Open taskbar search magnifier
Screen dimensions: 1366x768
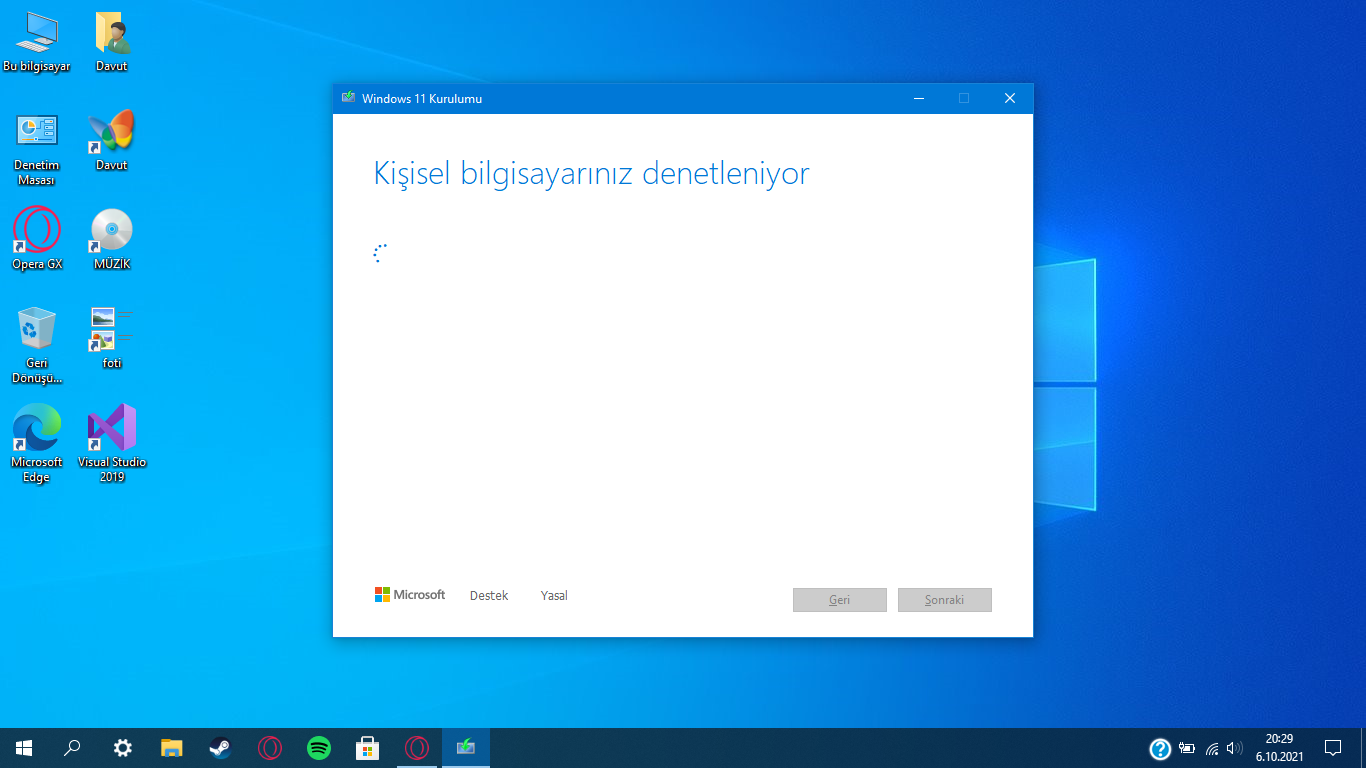coord(73,748)
